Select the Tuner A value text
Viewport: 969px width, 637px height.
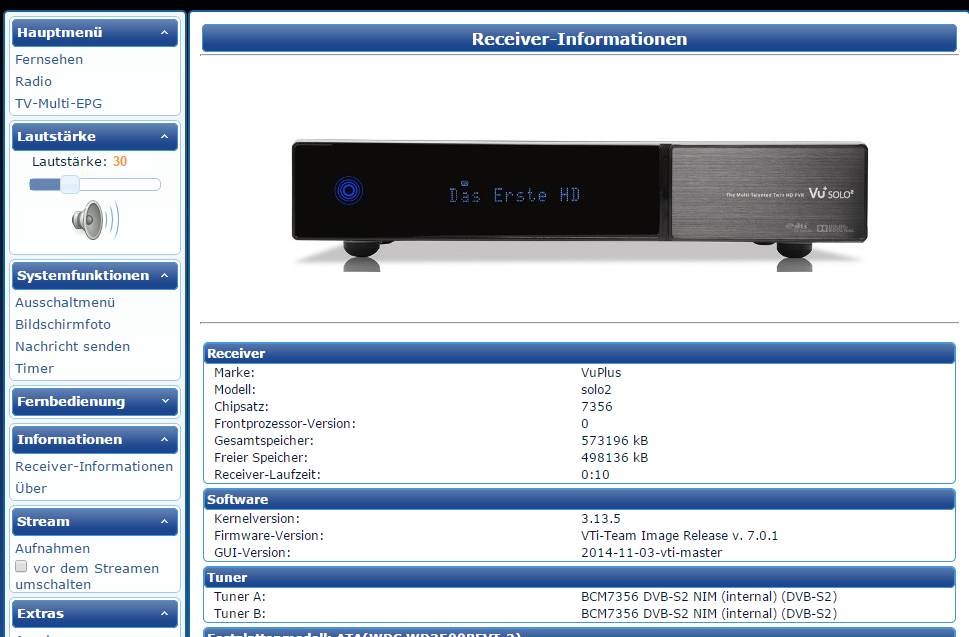[709, 597]
